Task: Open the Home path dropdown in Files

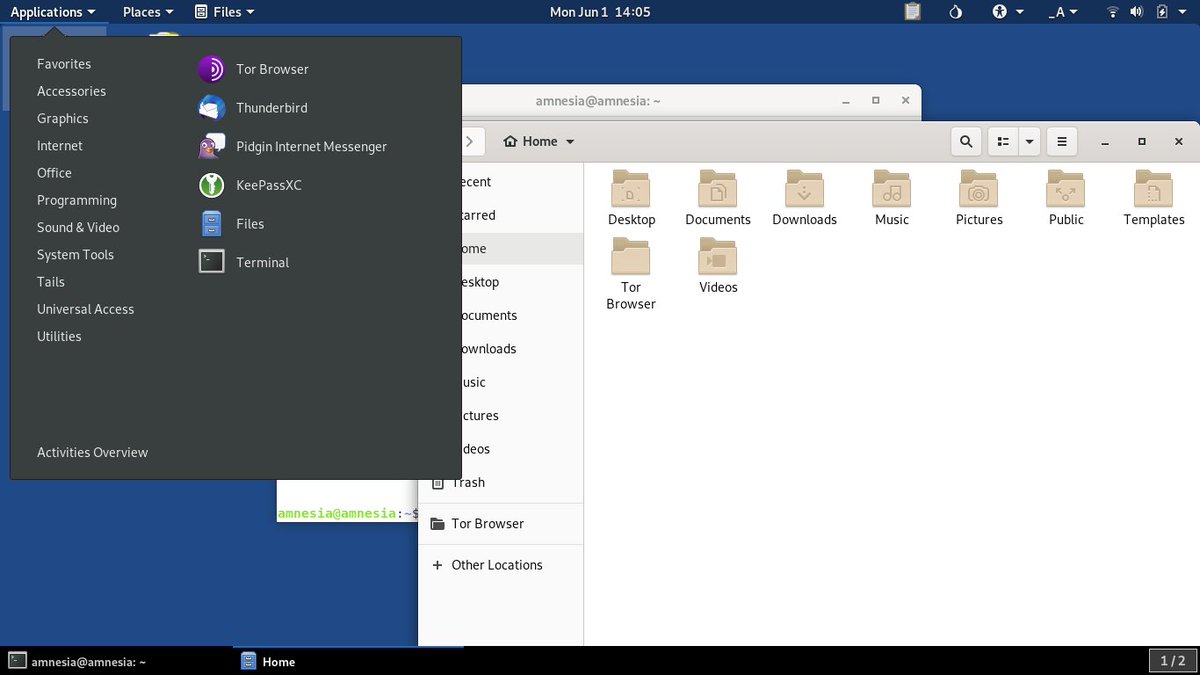Action: point(538,141)
